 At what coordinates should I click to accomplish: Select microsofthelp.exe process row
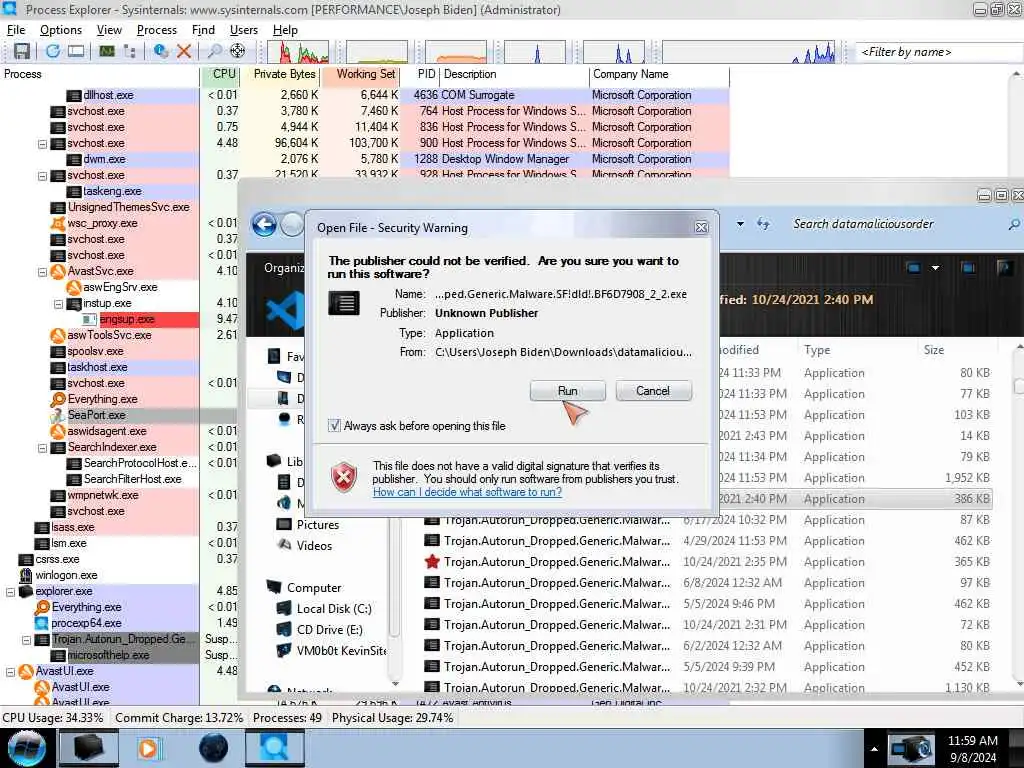125,655
